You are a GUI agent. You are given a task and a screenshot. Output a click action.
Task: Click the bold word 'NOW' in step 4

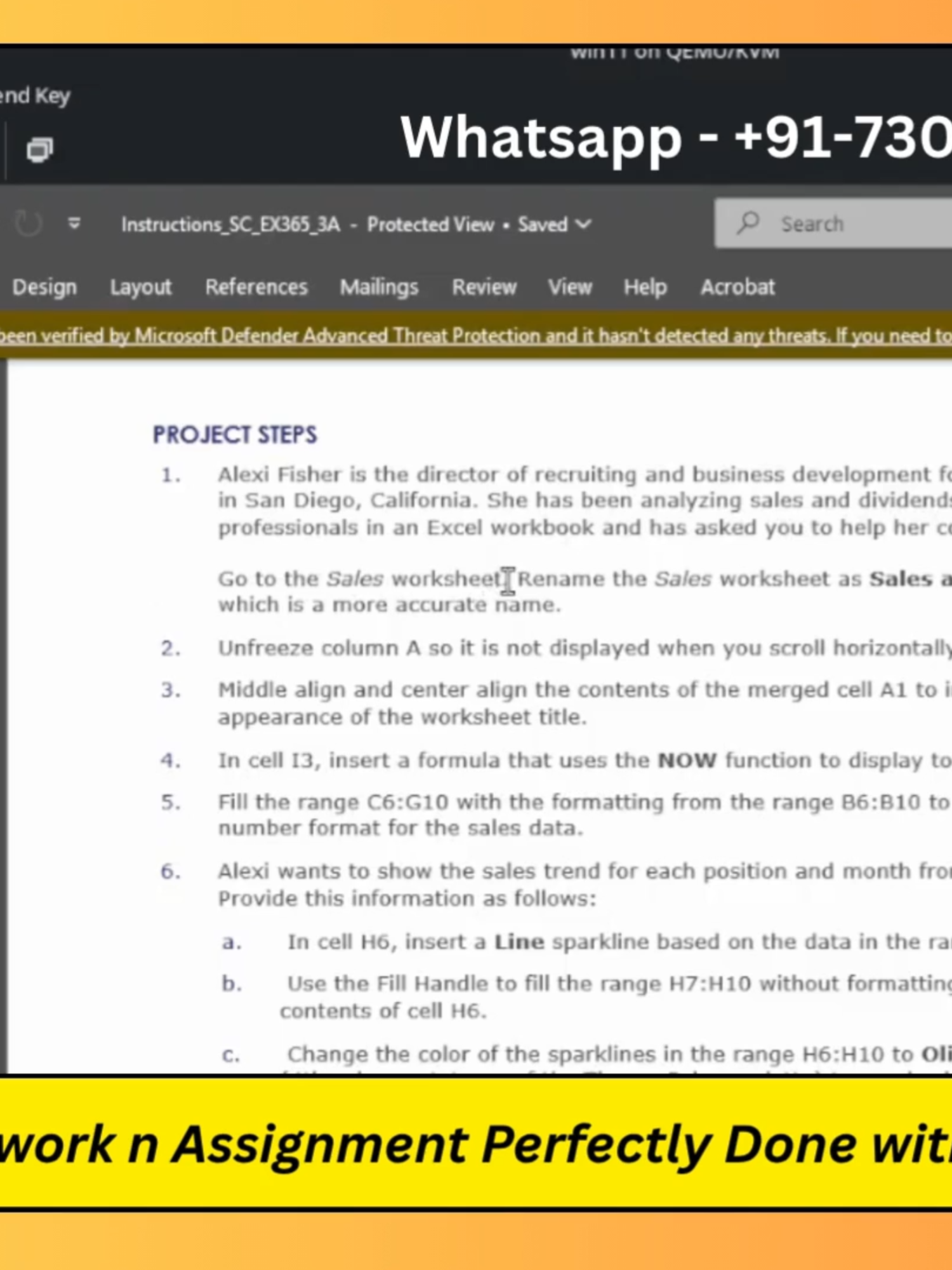pyautogui.click(x=687, y=760)
